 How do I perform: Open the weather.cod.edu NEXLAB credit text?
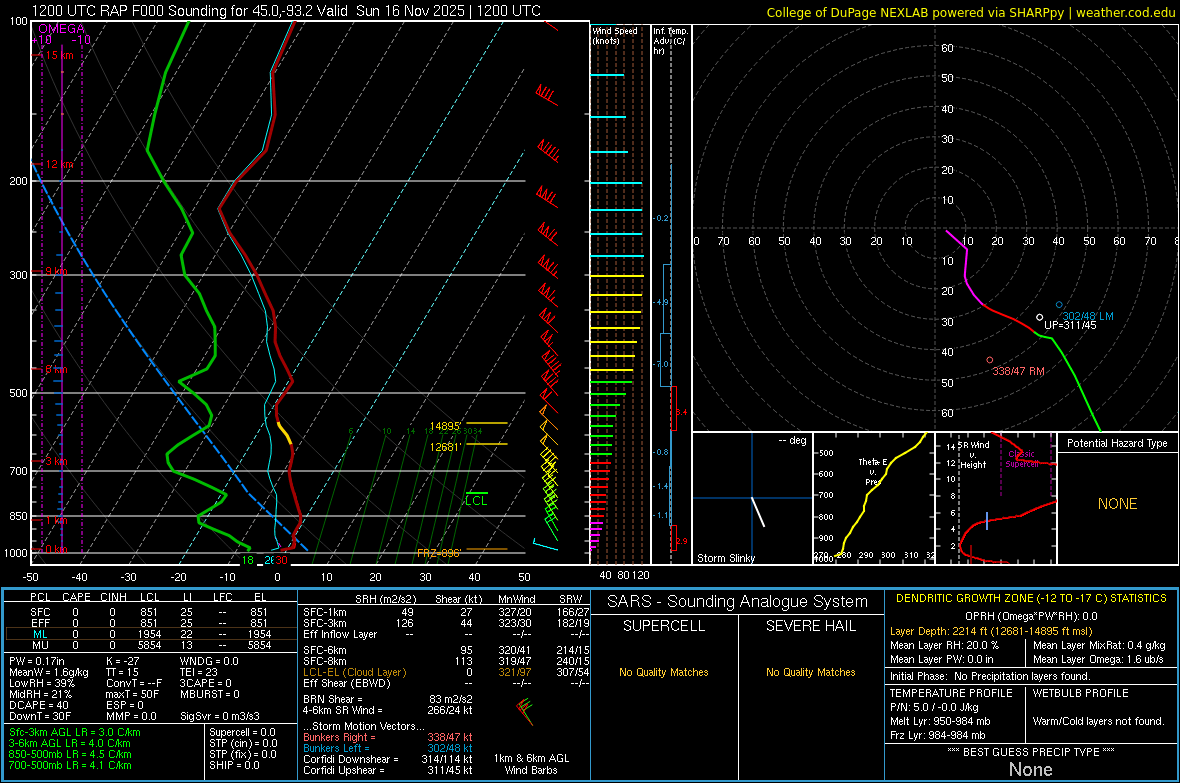tap(971, 13)
